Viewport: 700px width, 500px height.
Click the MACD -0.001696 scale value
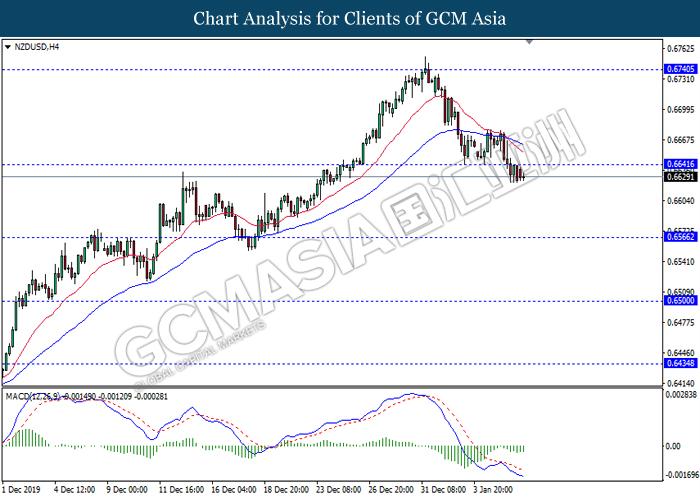(682, 475)
